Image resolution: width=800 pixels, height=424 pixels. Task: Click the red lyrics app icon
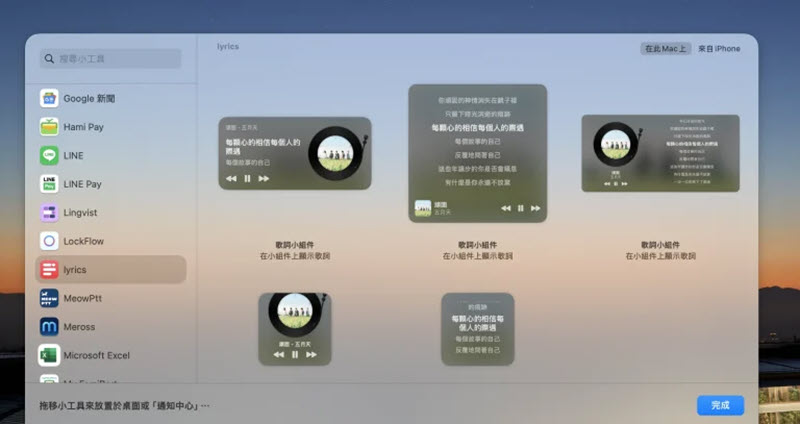click(x=49, y=269)
